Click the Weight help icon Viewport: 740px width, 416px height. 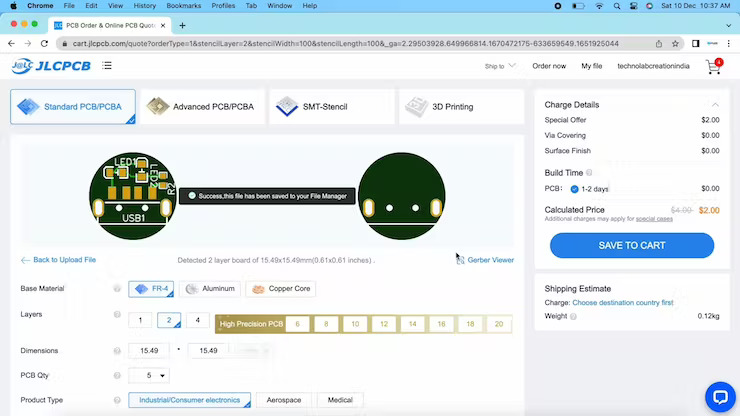573,316
